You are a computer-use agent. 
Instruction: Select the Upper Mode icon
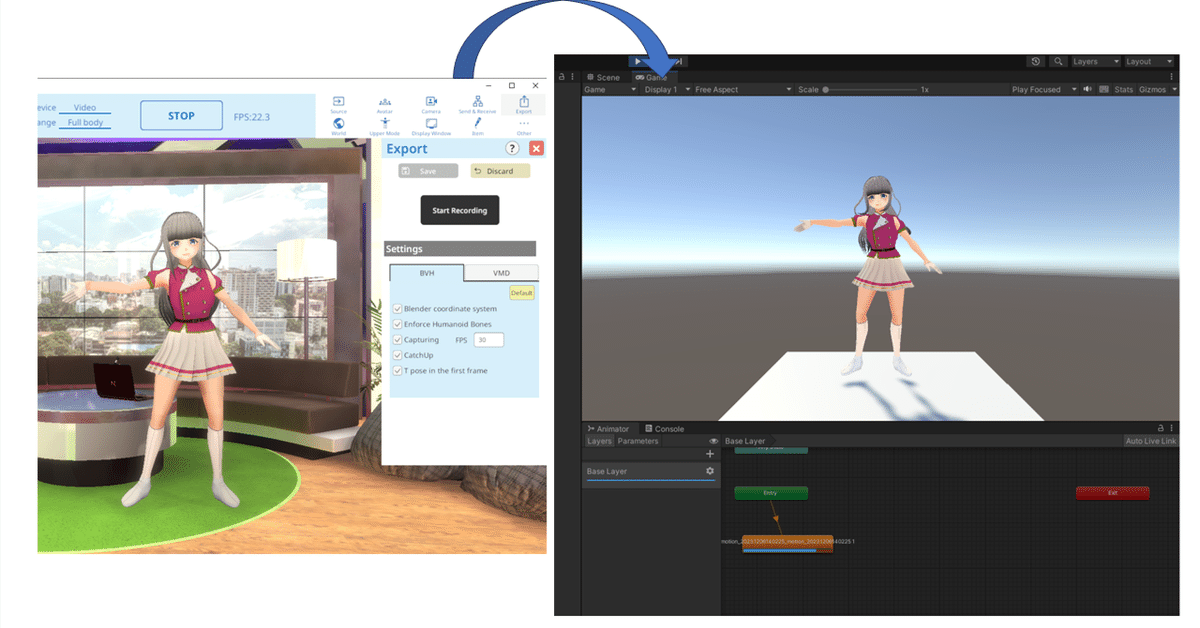pos(385,125)
